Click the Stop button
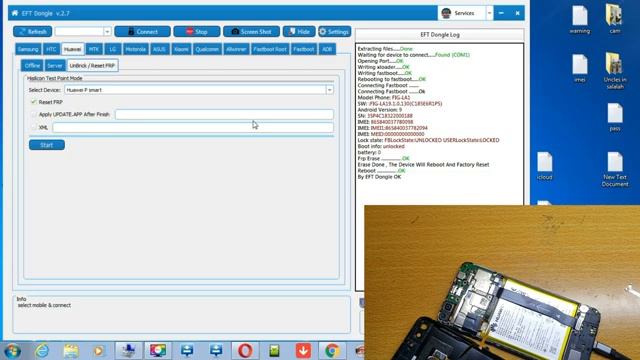The height and width of the screenshot is (360, 640). click(197, 31)
